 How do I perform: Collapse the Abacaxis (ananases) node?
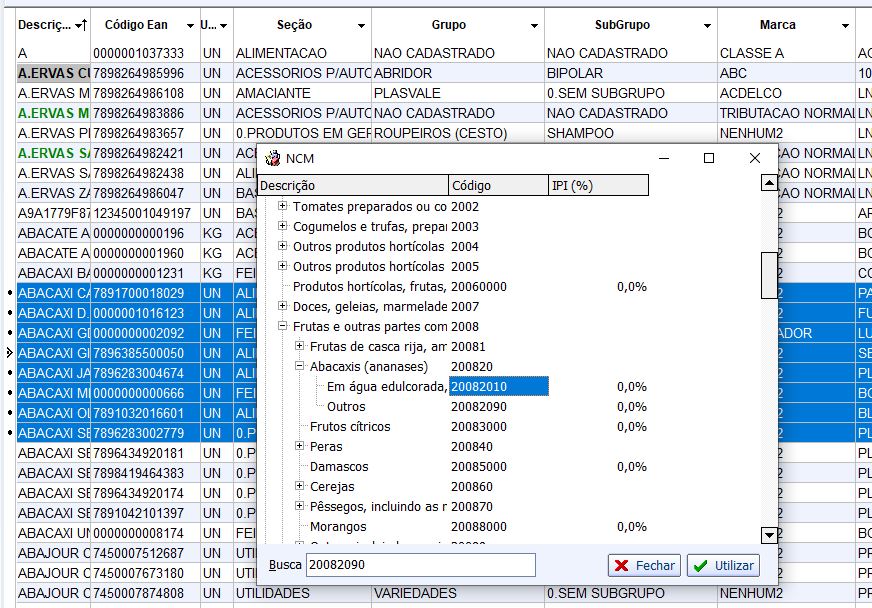pos(300,367)
